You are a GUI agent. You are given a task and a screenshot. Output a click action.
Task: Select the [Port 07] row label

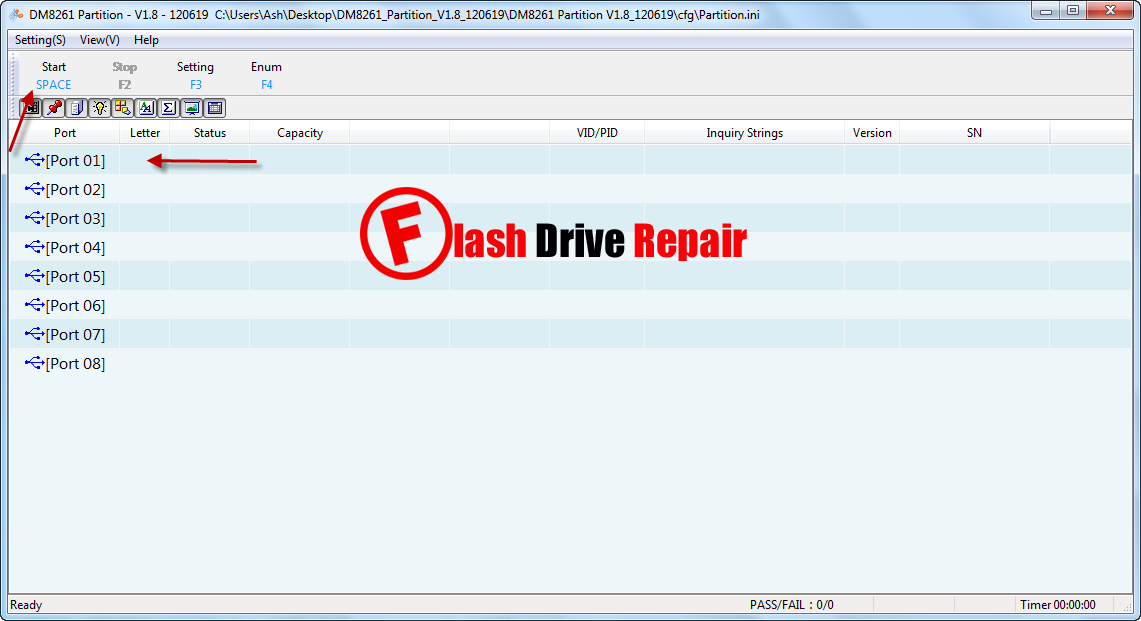[75, 334]
